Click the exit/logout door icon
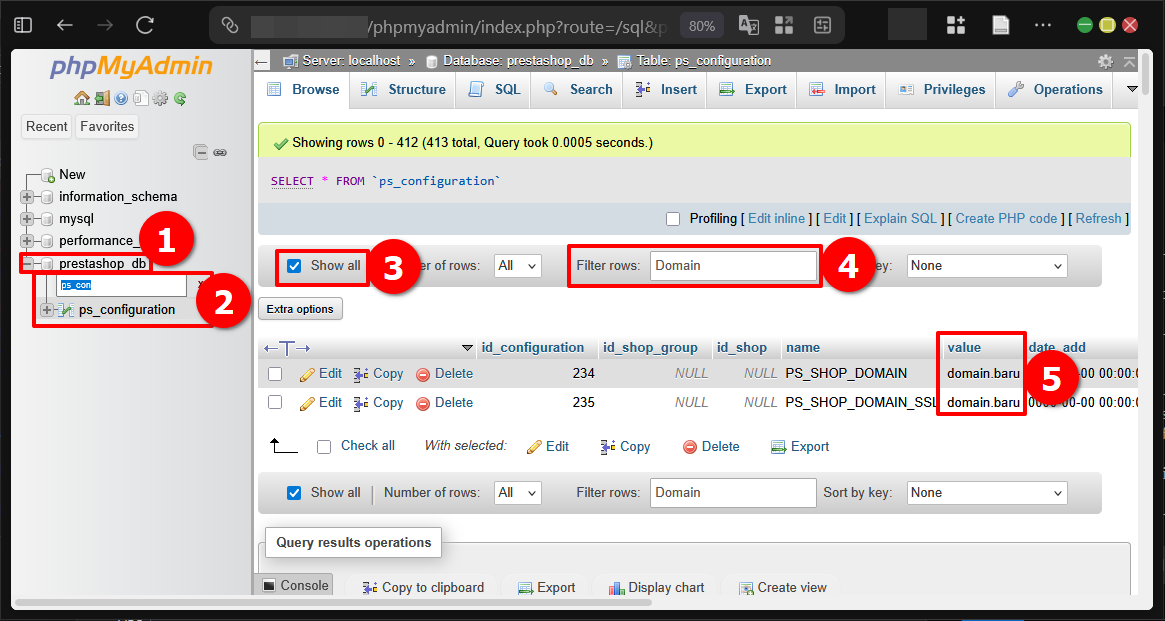 tap(102, 98)
